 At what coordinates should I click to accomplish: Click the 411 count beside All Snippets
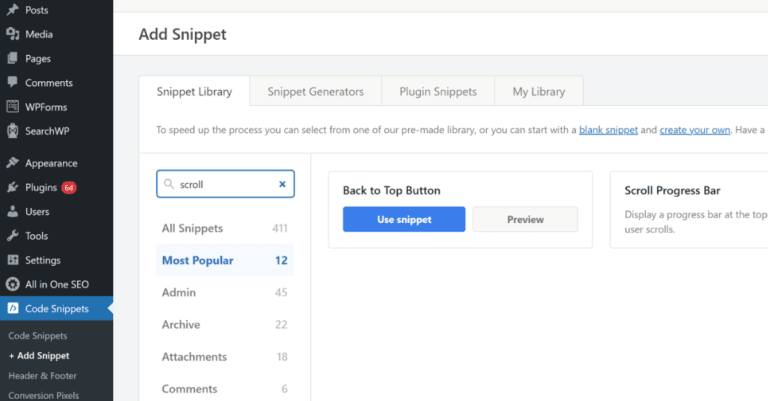280,228
